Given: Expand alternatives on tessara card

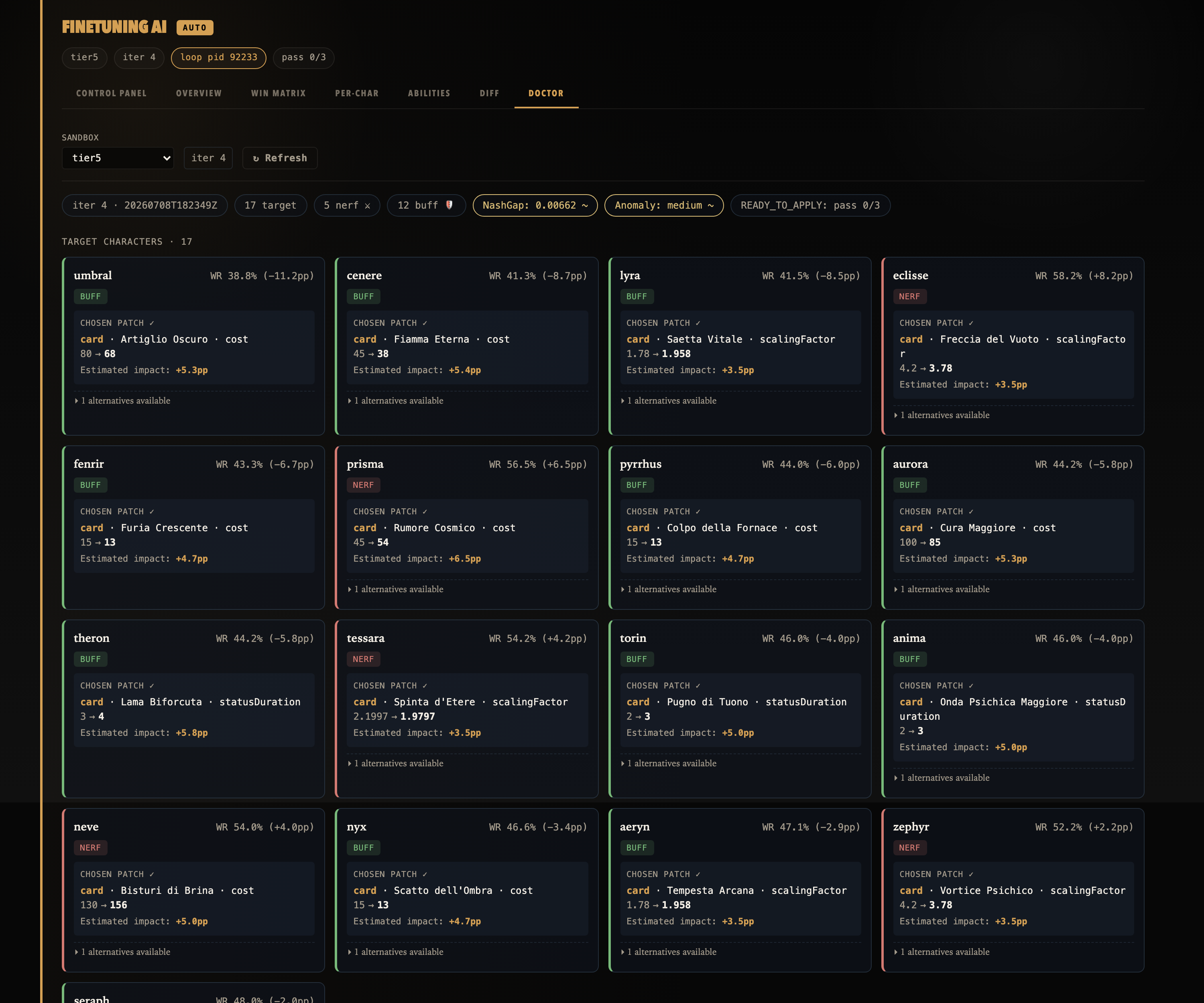Looking at the screenshot, I should (396, 763).
